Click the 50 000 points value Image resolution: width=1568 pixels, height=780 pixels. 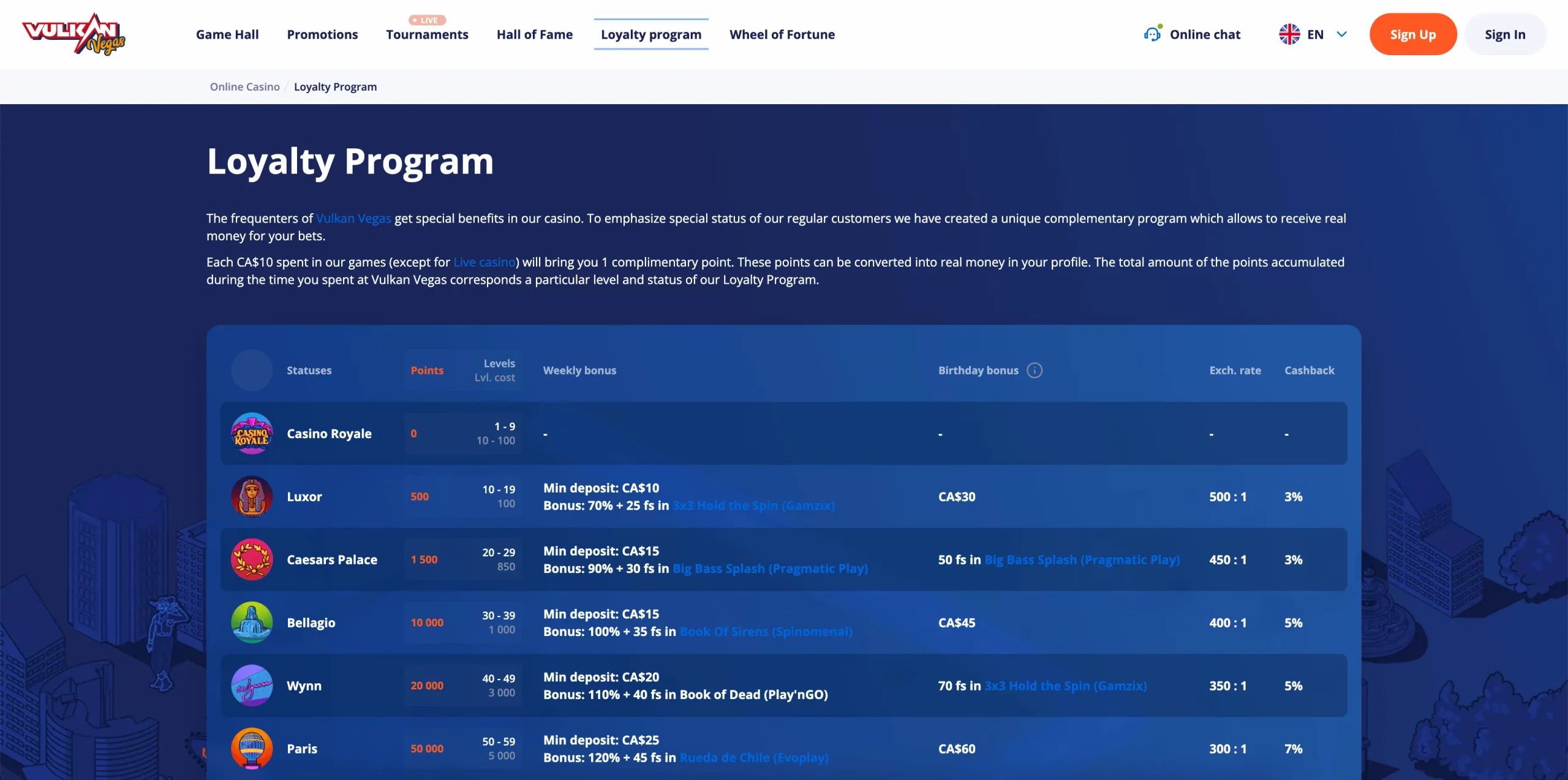click(427, 749)
